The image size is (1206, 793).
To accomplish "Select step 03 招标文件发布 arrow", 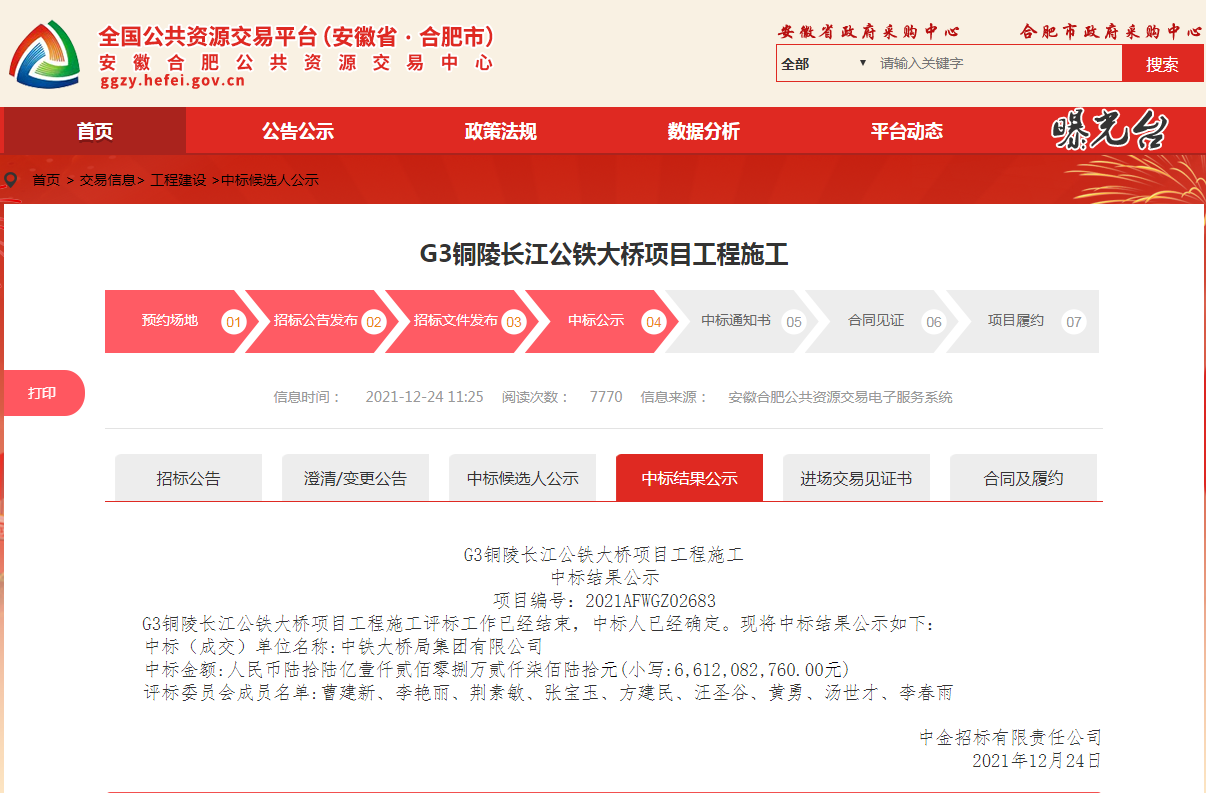I will tap(456, 321).
